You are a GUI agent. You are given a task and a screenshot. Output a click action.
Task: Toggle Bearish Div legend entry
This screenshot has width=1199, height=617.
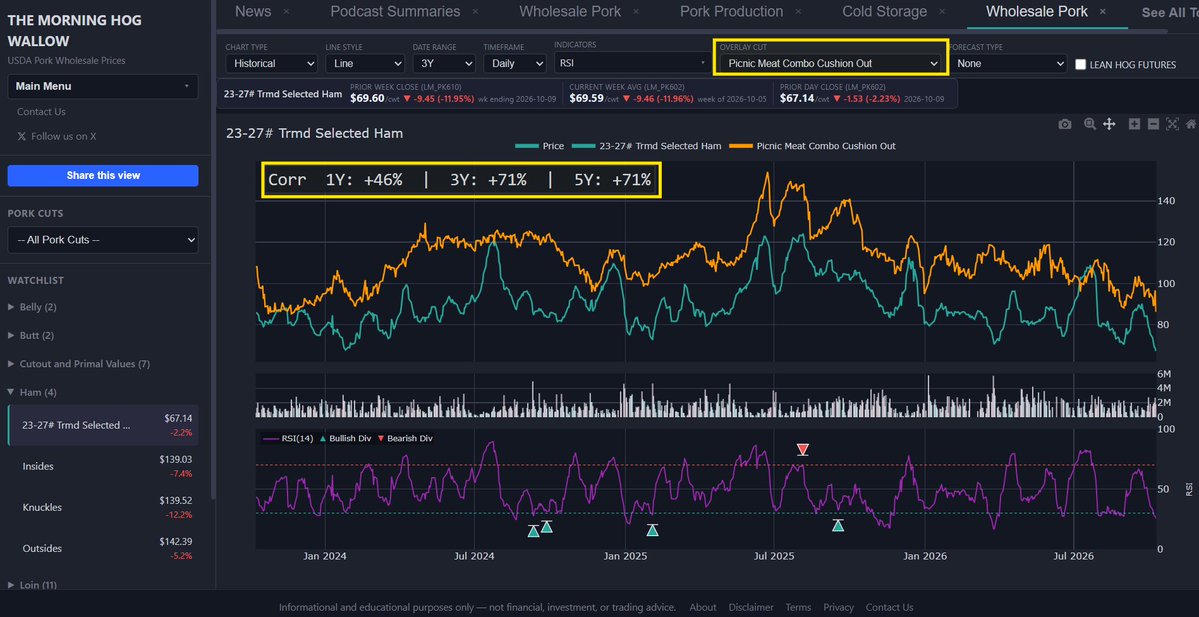[x=405, y=439]
